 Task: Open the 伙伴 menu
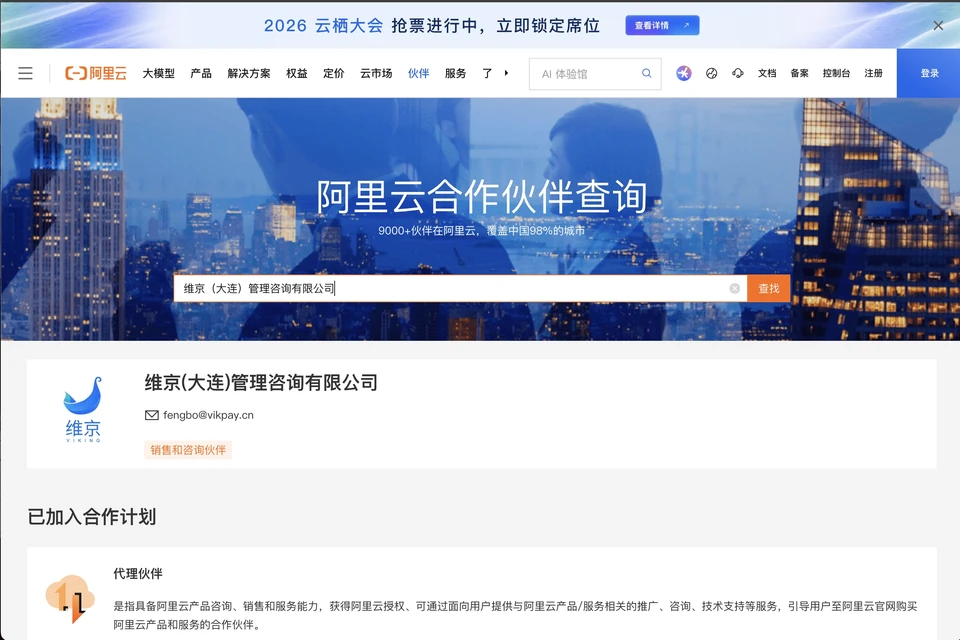pos(419,73)
